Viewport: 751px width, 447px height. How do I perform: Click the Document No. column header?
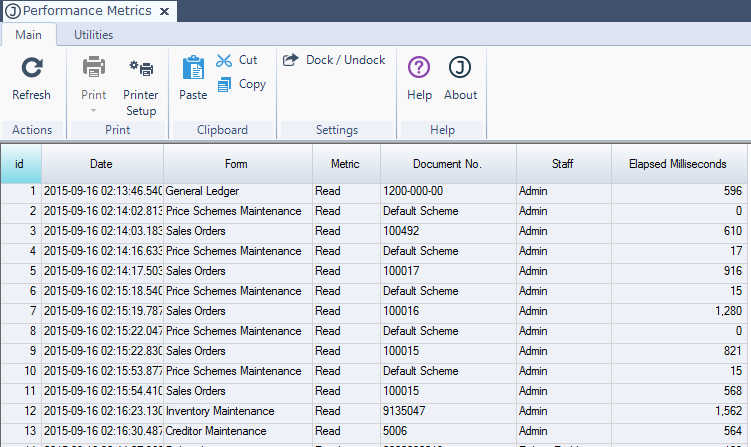point(447,164)
